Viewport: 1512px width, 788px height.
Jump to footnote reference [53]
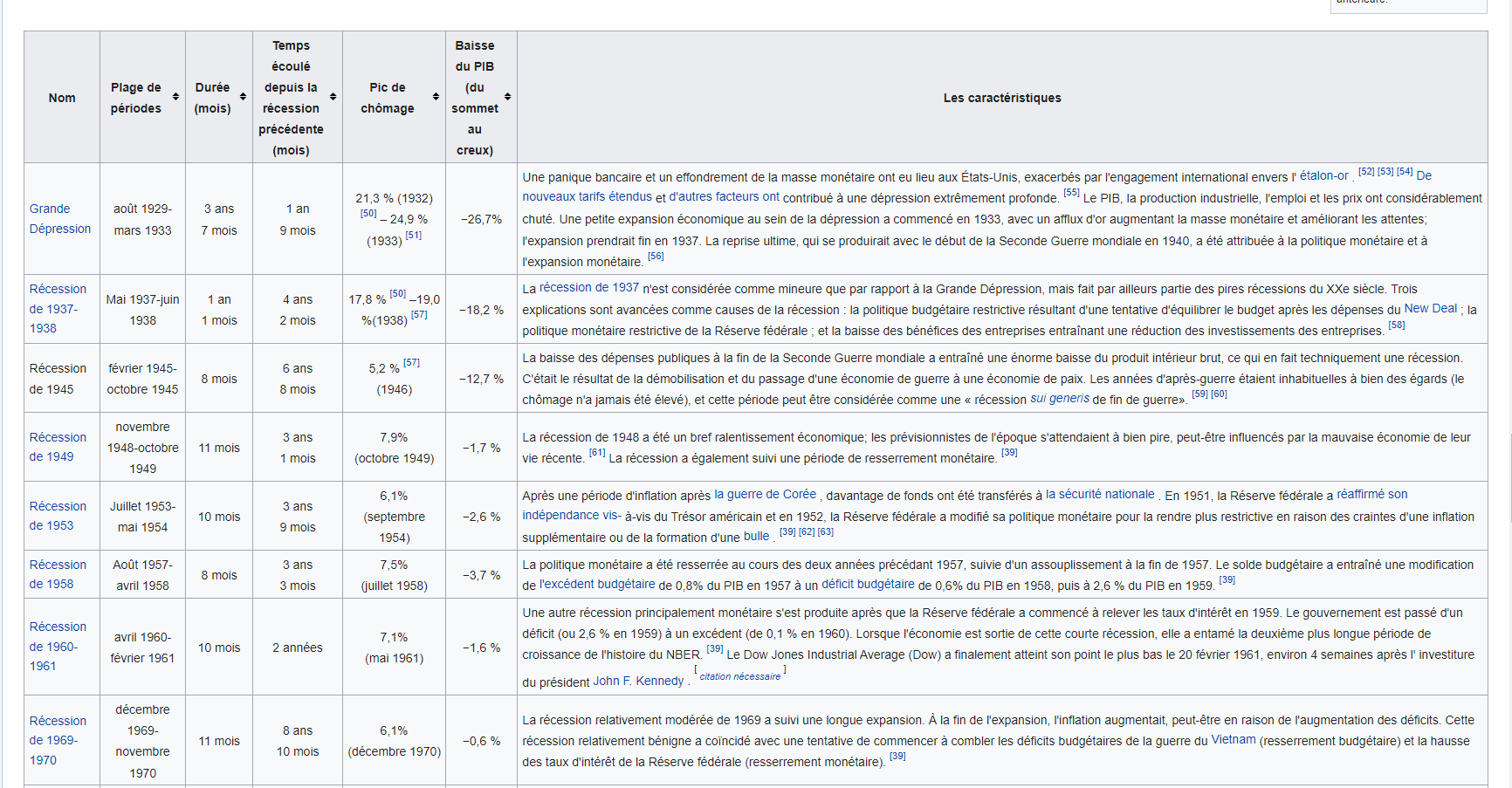(1385, 172)
